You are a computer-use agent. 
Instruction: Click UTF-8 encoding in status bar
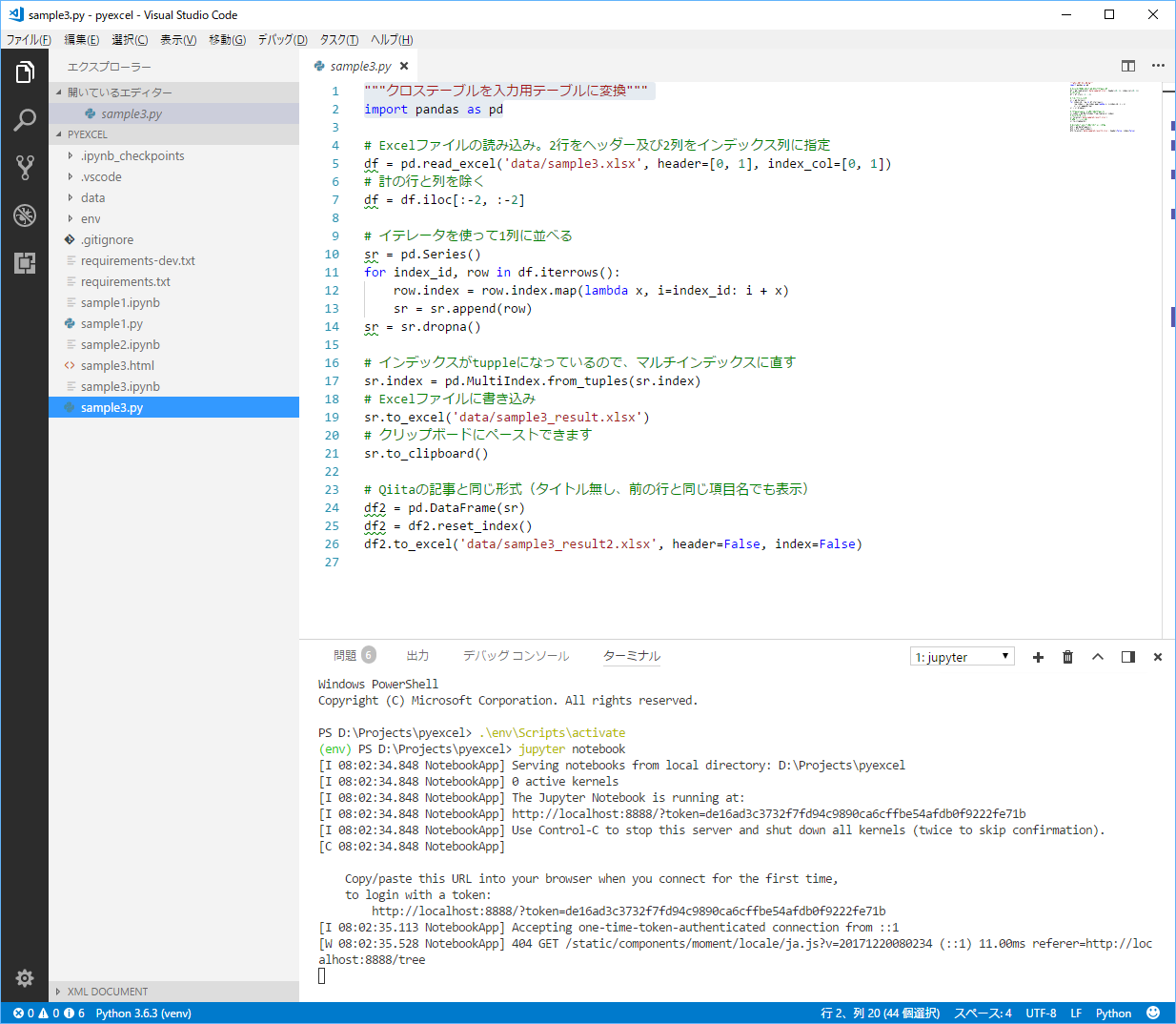[x=1041, y=1013]
